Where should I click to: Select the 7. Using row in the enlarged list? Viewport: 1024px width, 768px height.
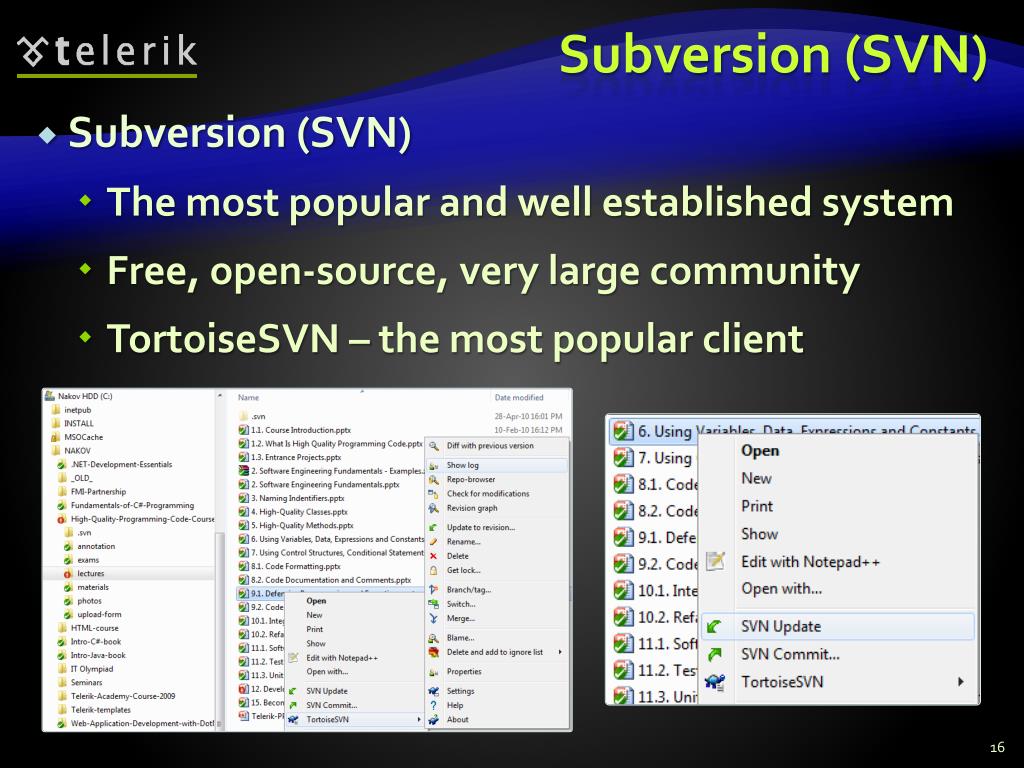[x=655, y=458]
